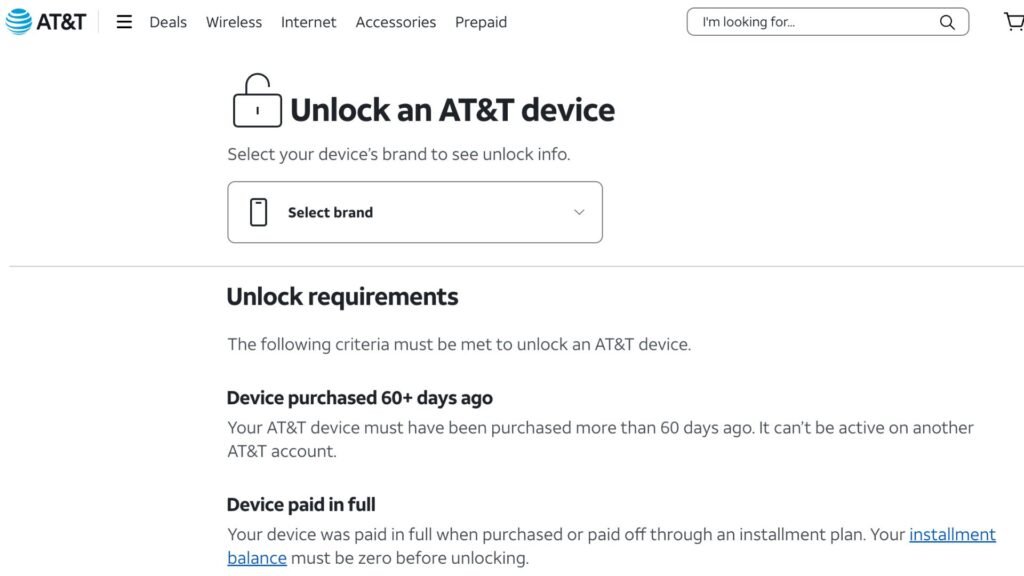Expand the brand selector via its chevron arrow
The height and width of the screenshot is (576, 1024).
coord(578,212)
